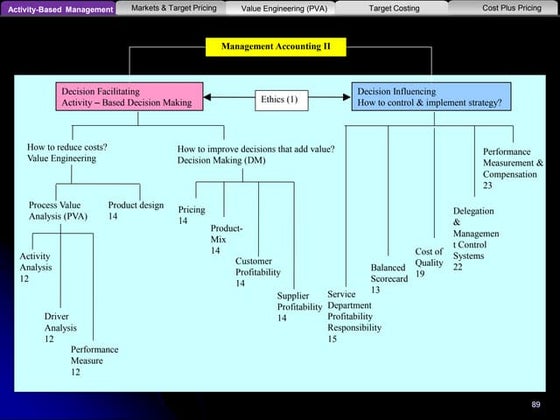Select the Balanced Scorecard 13 node
This screenshot has width=560, height=420.
[389, 279]
